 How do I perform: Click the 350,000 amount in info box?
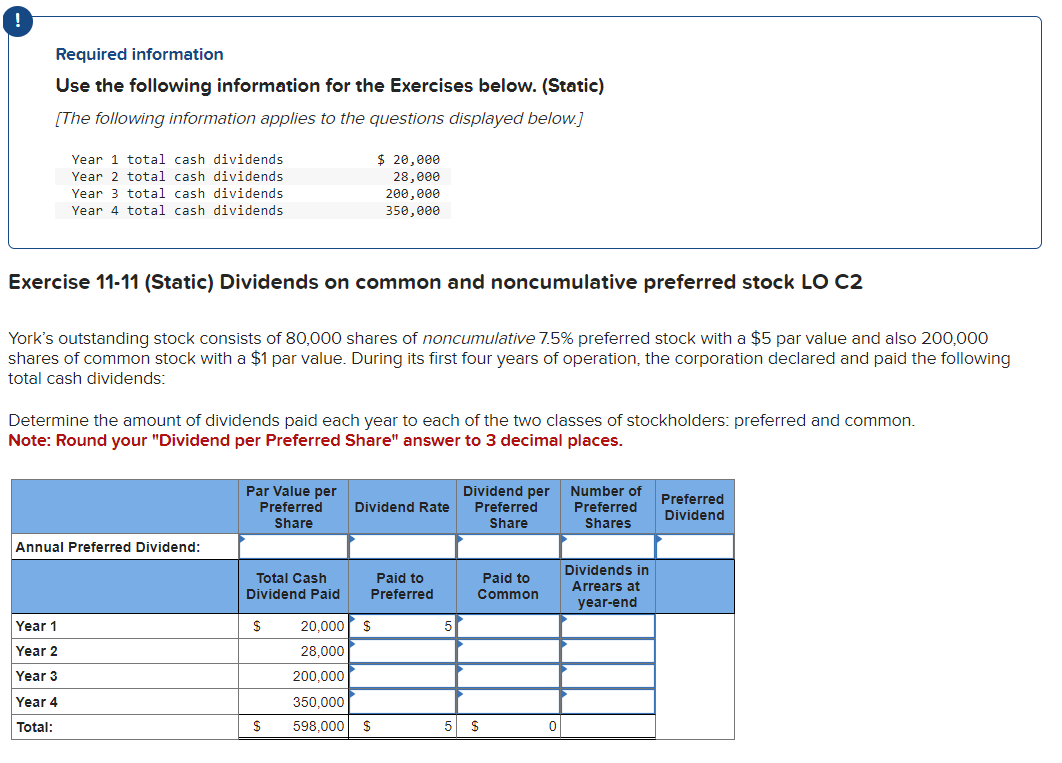[x=412, y=211]
